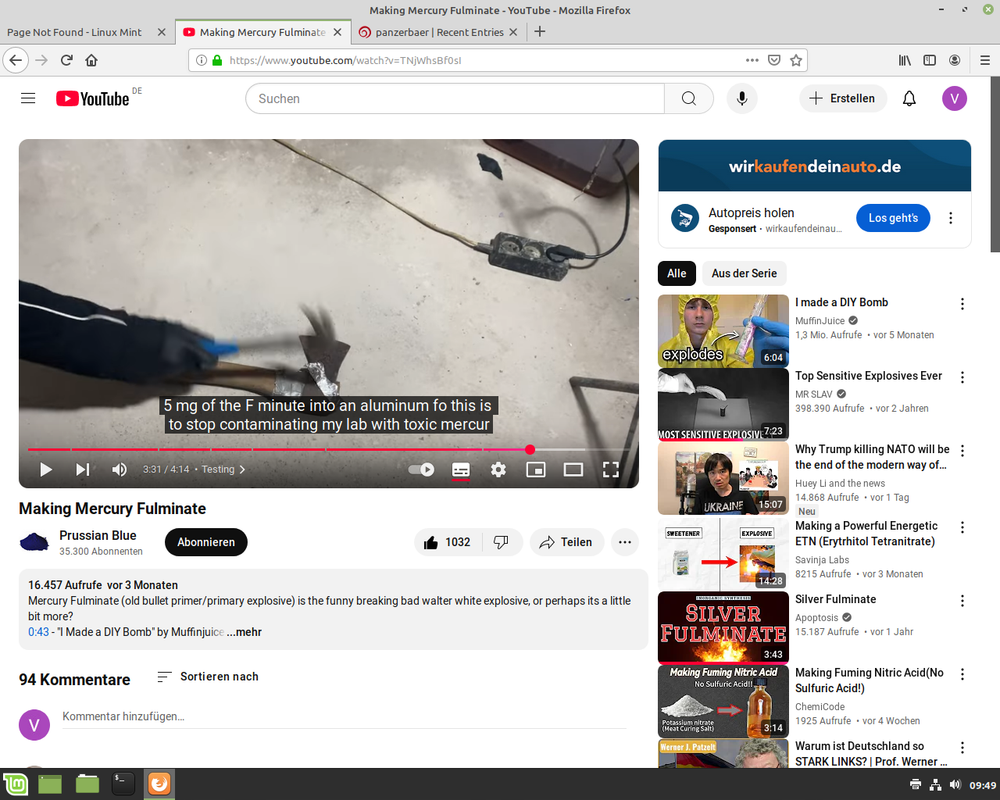Open the Linux Mint start menu

(x=15, y=784)
